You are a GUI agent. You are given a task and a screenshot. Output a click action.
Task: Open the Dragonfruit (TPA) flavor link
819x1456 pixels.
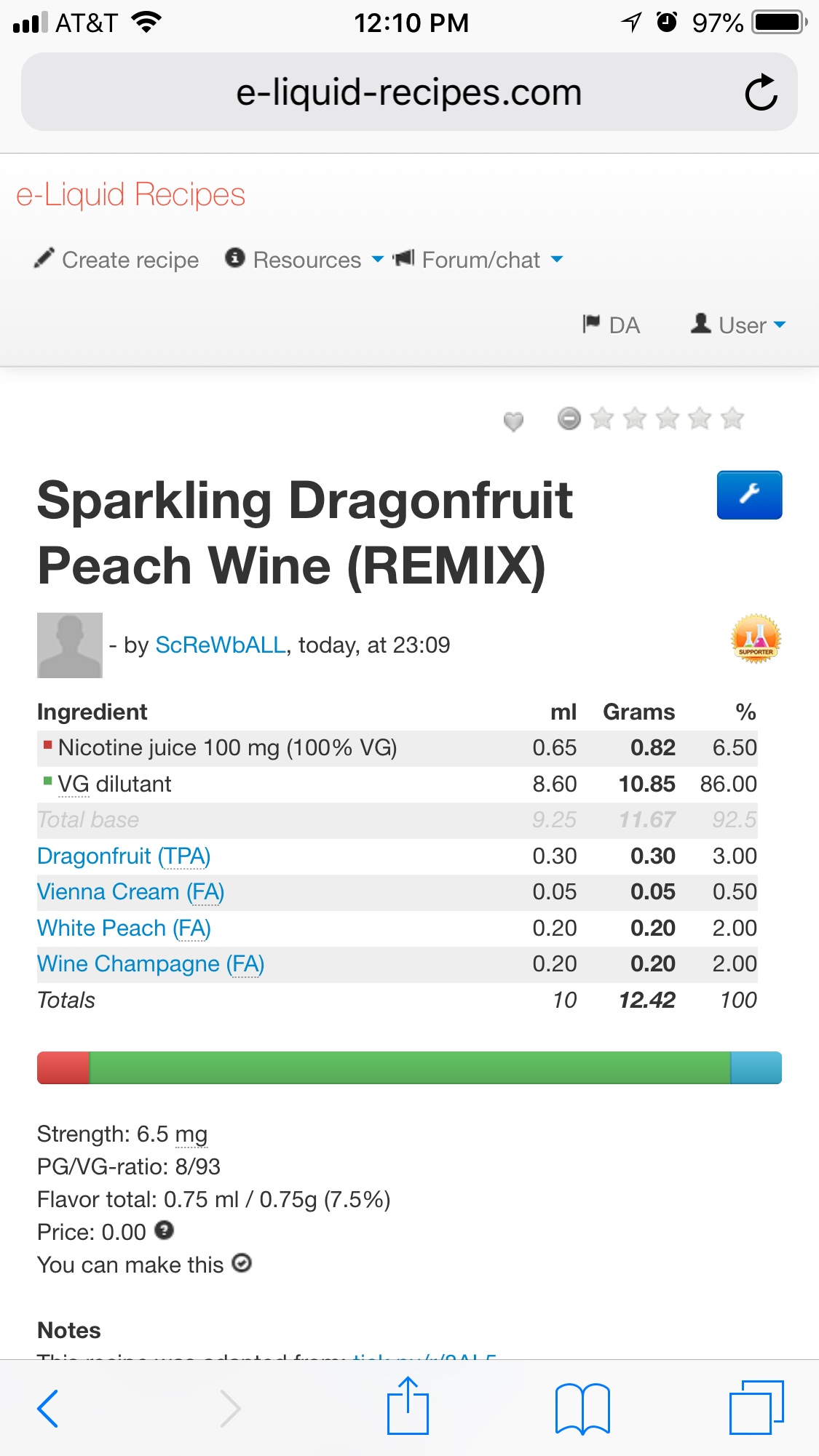coord(124,856)
